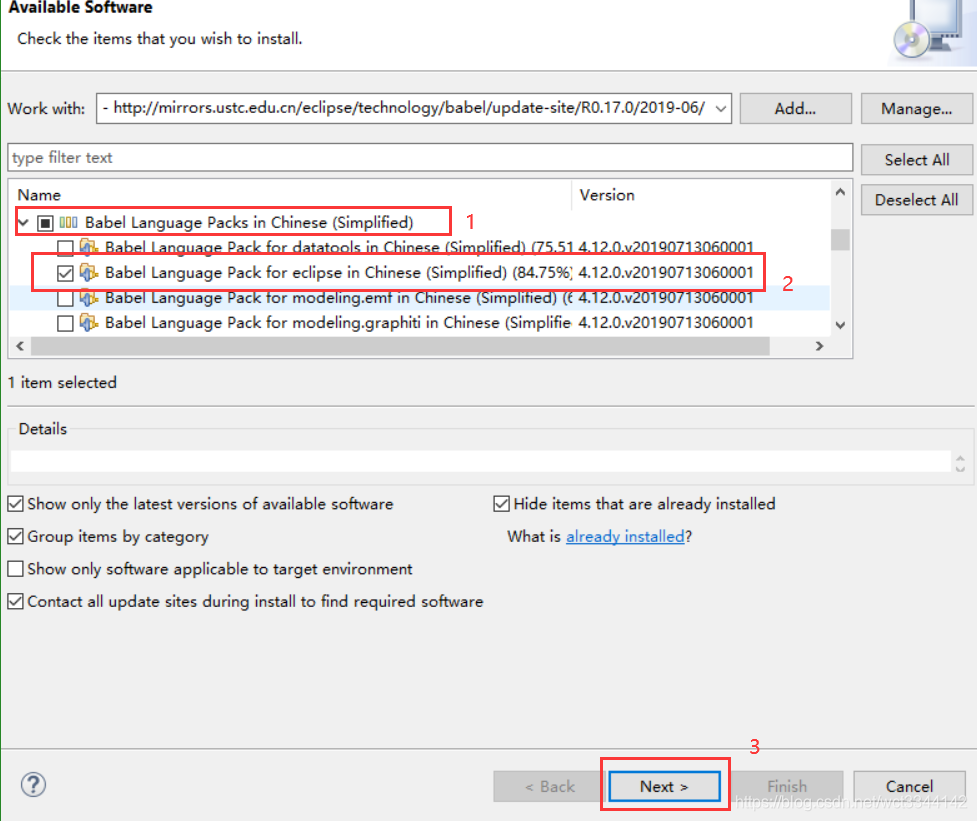Select the Babel Language Packs in Chinese row
Screen dimensions: 977x821
coord(249,222)
